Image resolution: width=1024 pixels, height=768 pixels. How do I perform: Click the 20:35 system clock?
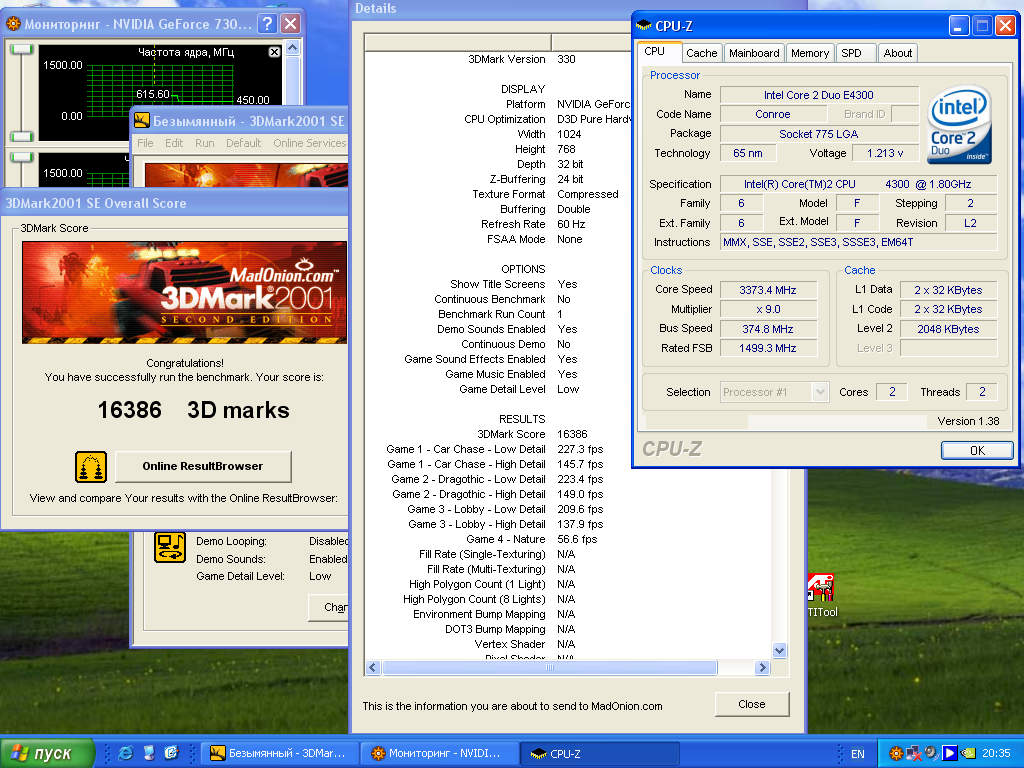pyautogui.click(x=996, y=754)
